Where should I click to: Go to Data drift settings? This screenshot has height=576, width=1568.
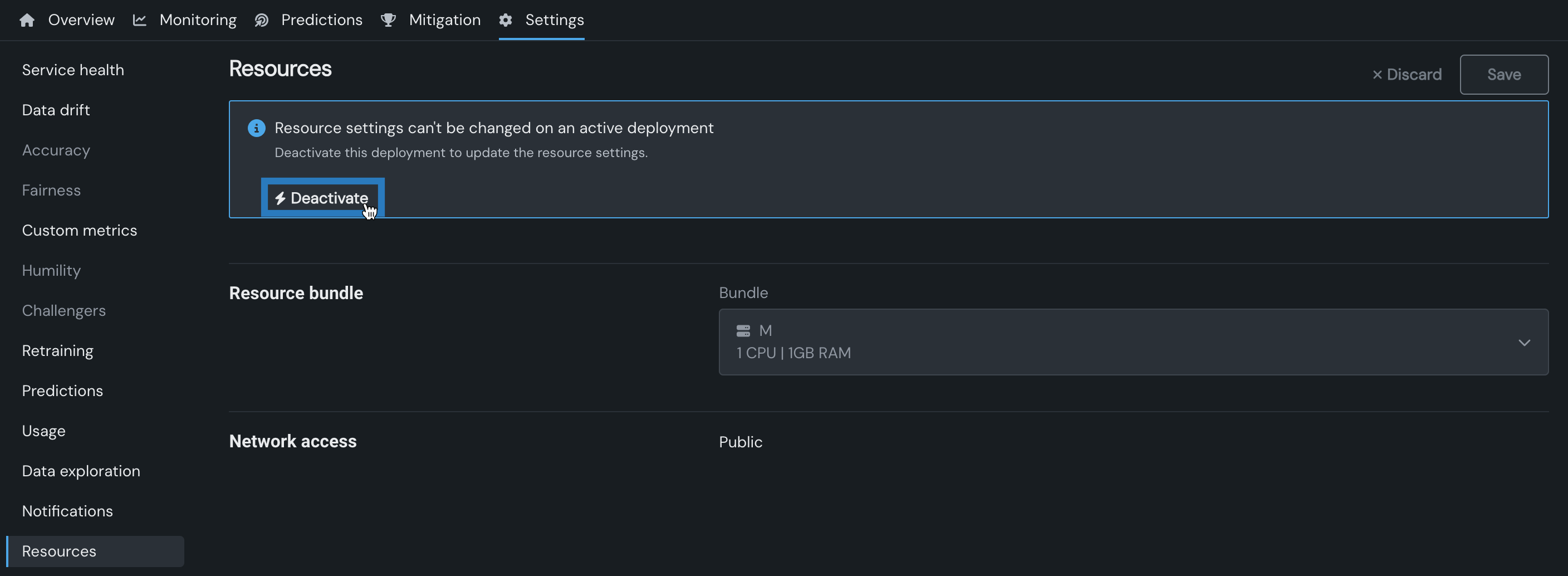(x=56, y=110)
